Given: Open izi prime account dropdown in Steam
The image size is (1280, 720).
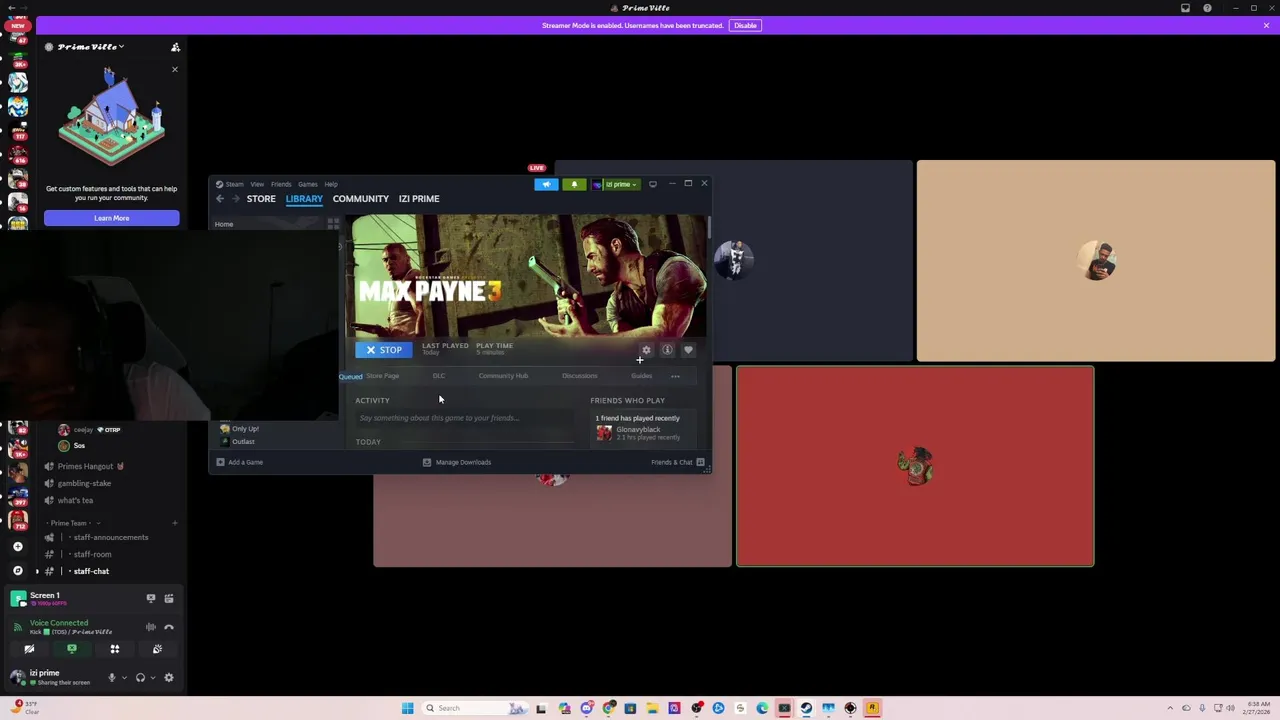Looking at the screenshot, I should pyautogui.click(x=616, y=184).
